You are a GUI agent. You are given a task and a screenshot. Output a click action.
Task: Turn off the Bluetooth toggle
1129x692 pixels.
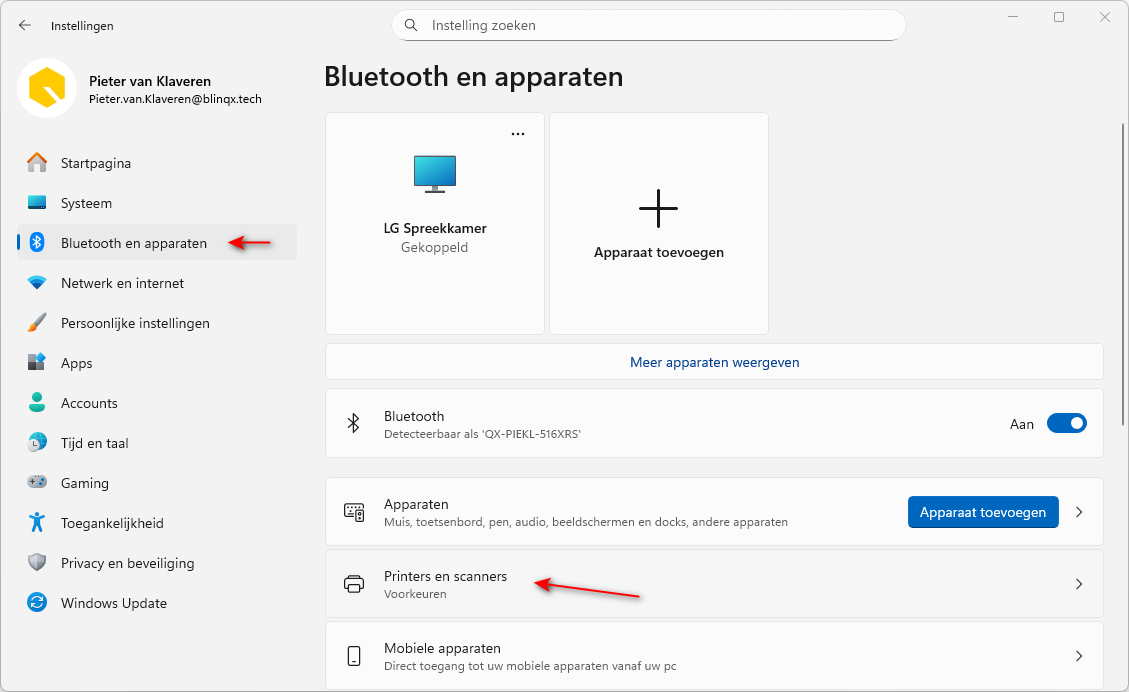(x=1066, y=424)
